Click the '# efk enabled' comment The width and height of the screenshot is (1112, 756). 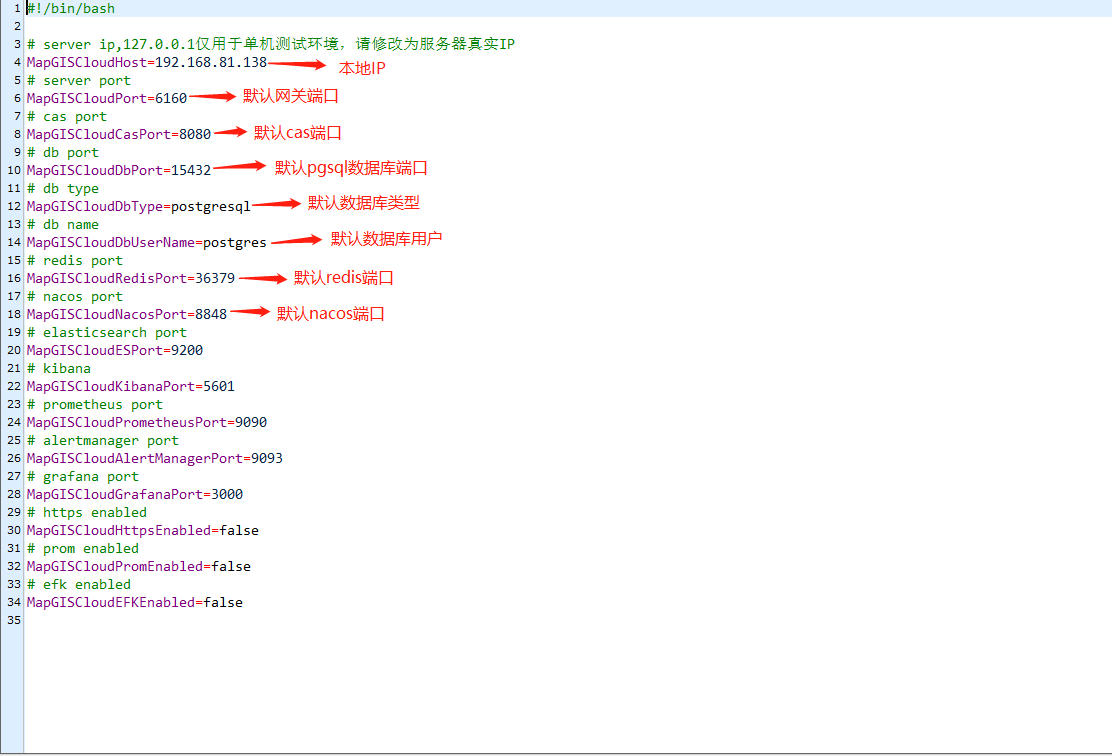click(79, 584)
